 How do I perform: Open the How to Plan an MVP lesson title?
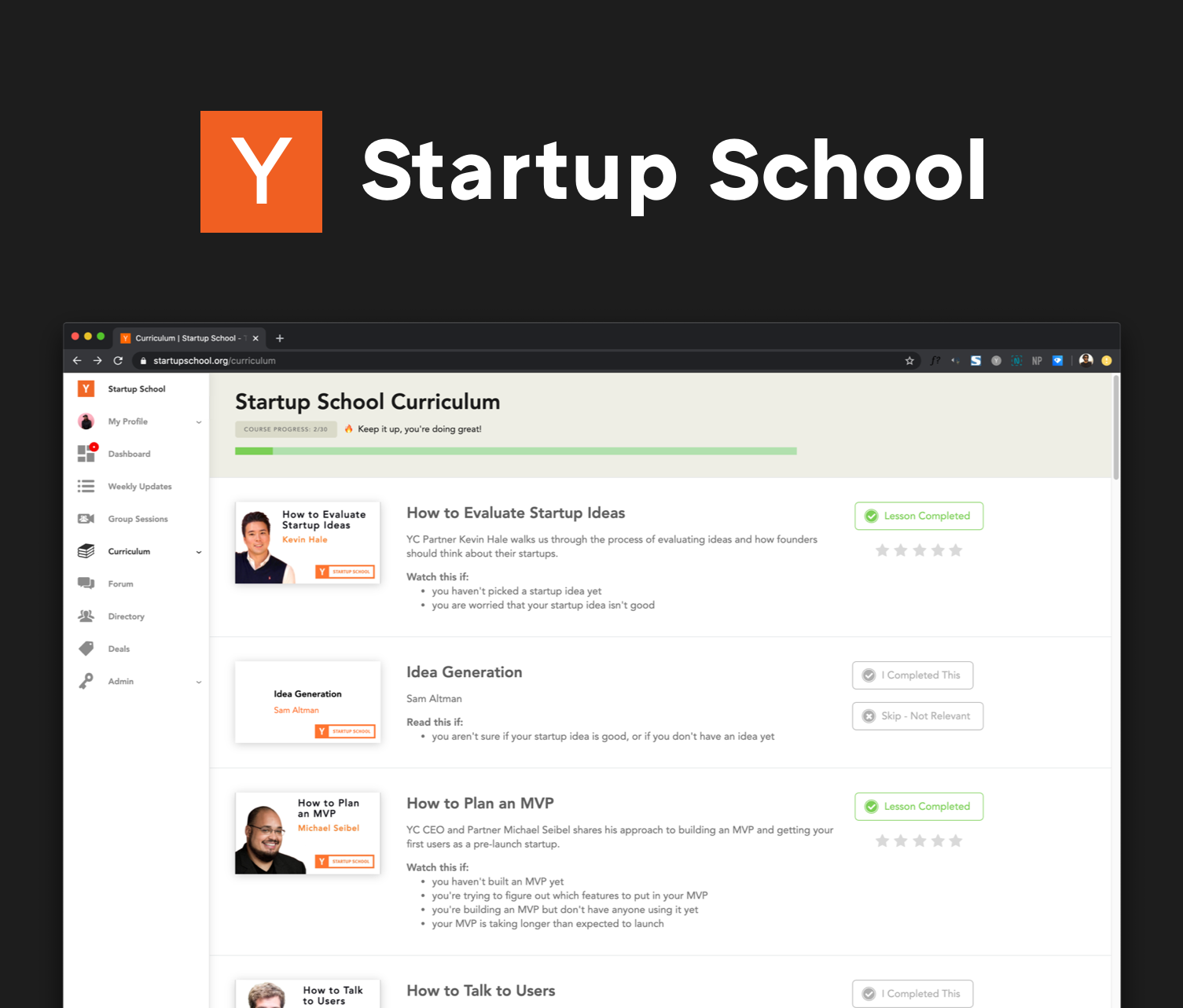(x=479, y=804)
